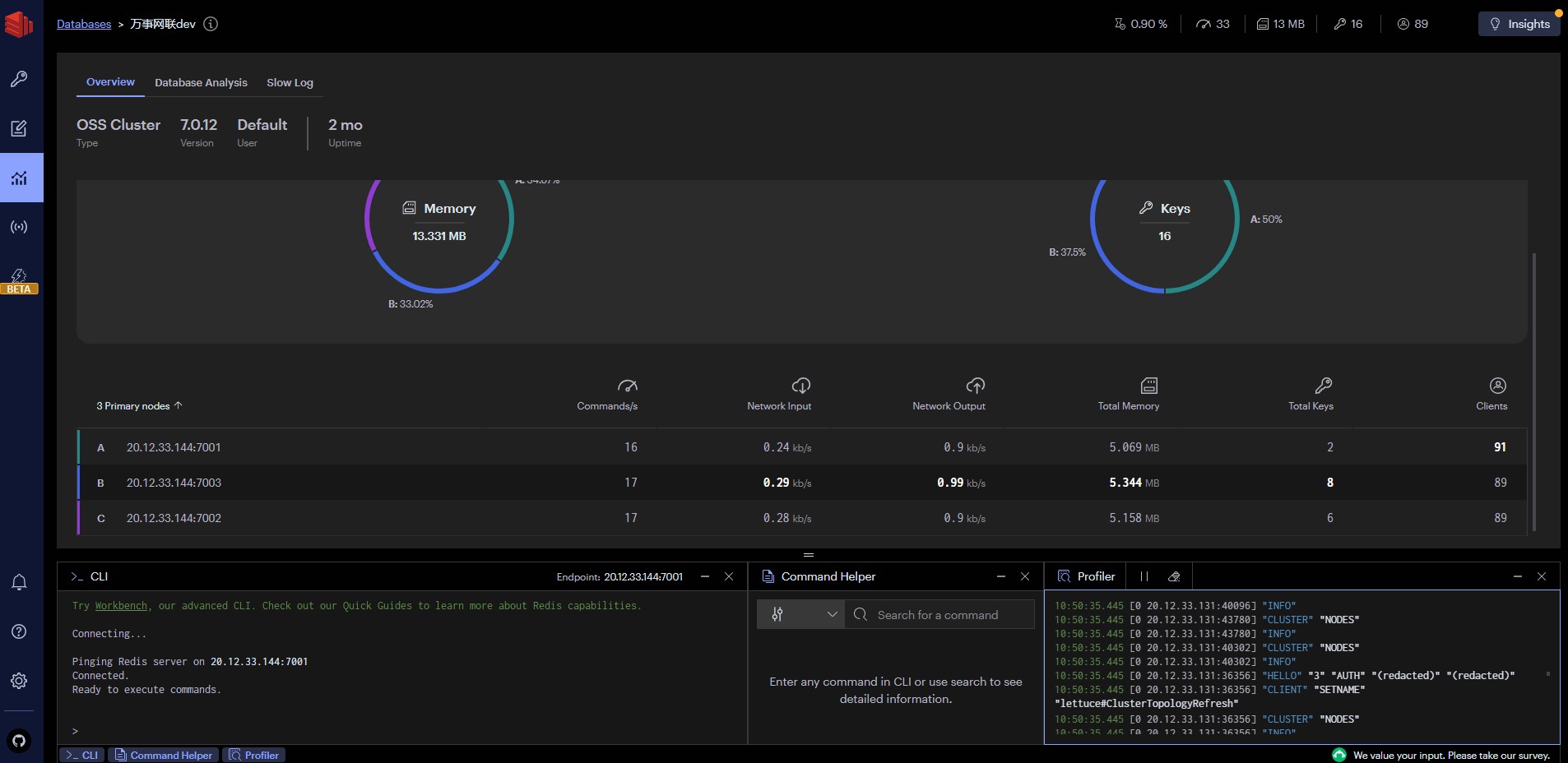This screenshot has height=763, width=1568.
Task: Click the B: 37.5% Keys chart label
Action: coord(1067,252)
